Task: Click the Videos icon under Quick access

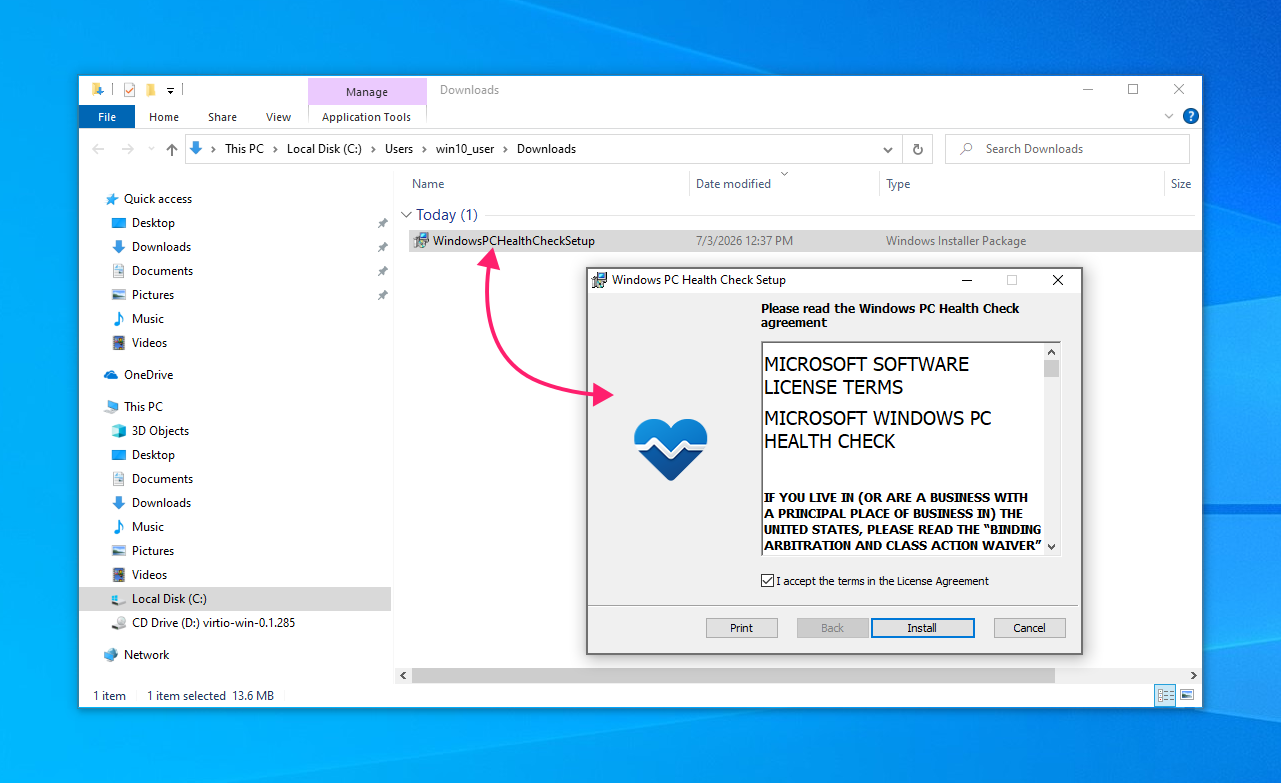Action: point(119,343)
